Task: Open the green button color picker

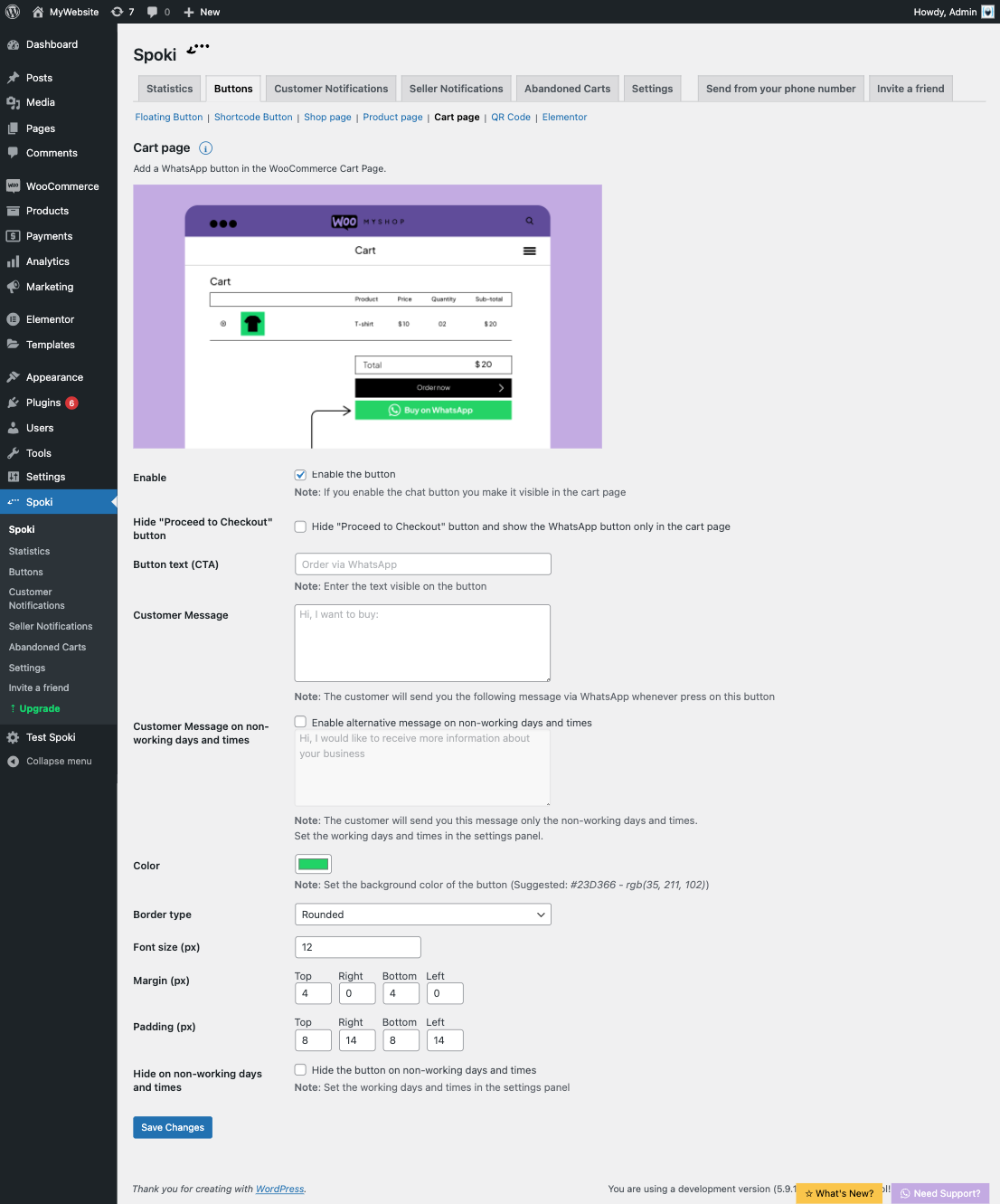Action: 313,864
